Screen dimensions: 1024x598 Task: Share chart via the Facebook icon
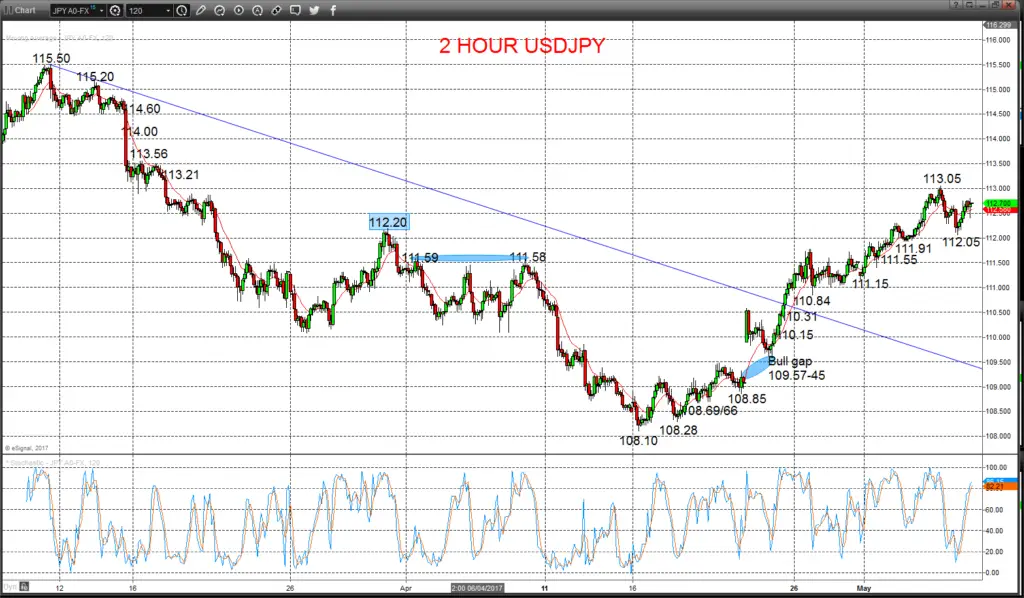click(x=333, y=10)
